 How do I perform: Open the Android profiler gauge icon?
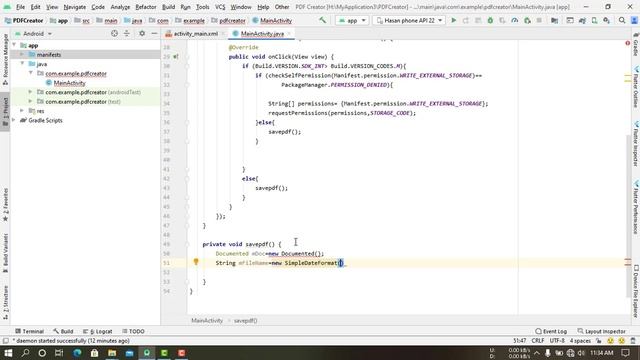tap(515, 20)
